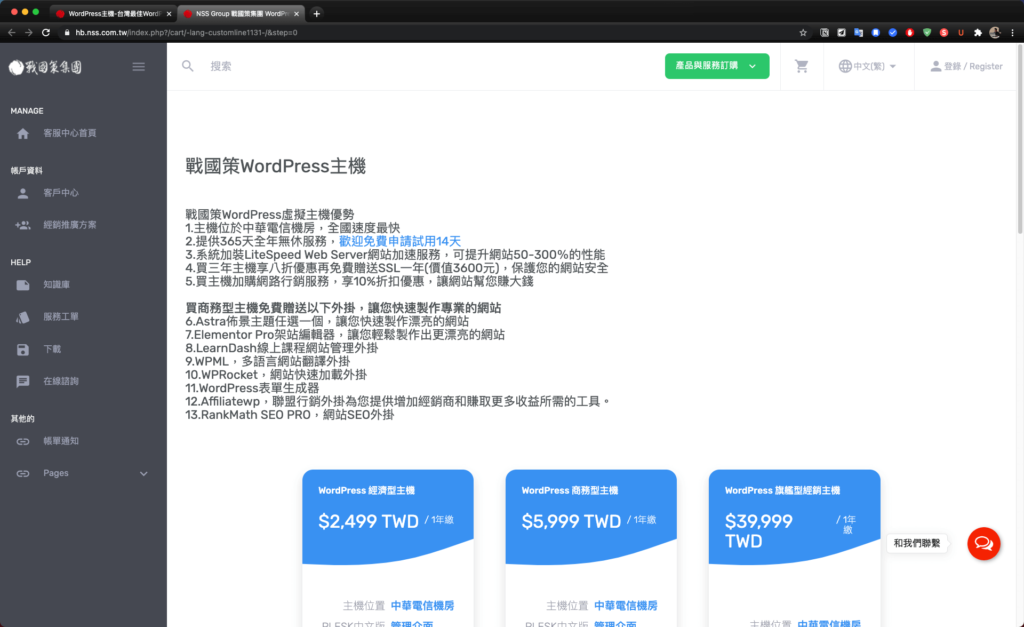Close the WordPress主機 browser tab
Image resolution: width=1024 pixels, height=627 pixels.
coord(168,13)
